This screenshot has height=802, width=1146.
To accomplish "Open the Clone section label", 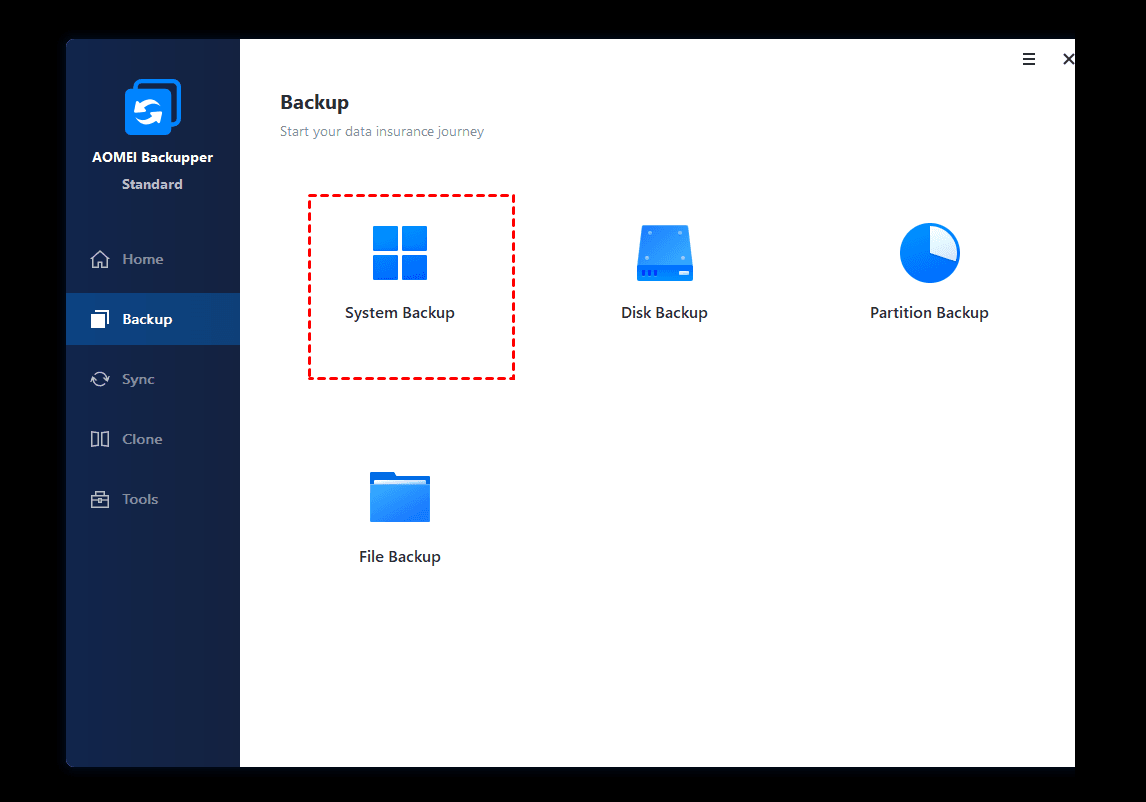I will click(142, 439).
